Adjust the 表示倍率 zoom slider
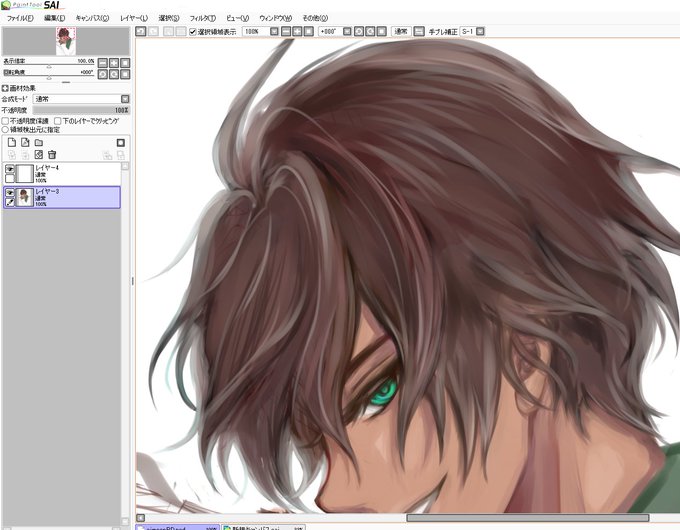Image resolution: width=680 pixels, height=530 pixels. pyautogui.click(x=49, y=66)
